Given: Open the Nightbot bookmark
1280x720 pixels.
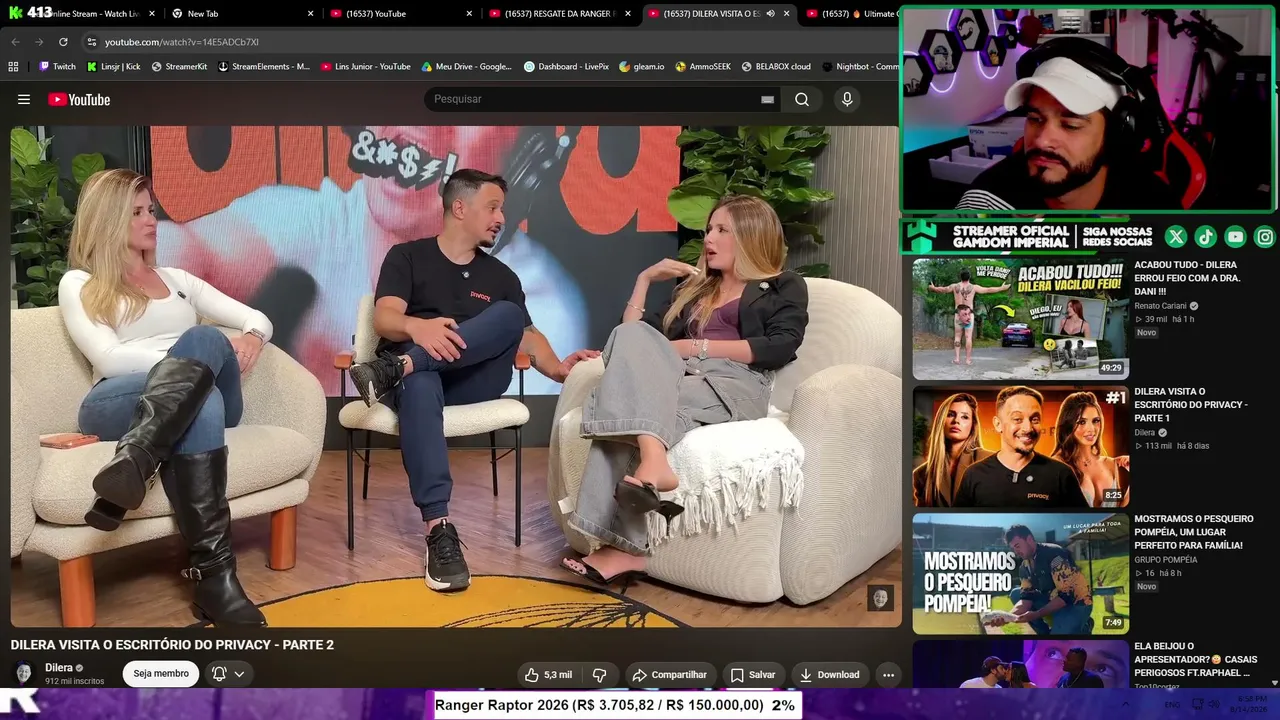Looking at the screenshot, I should coord(860,66).
